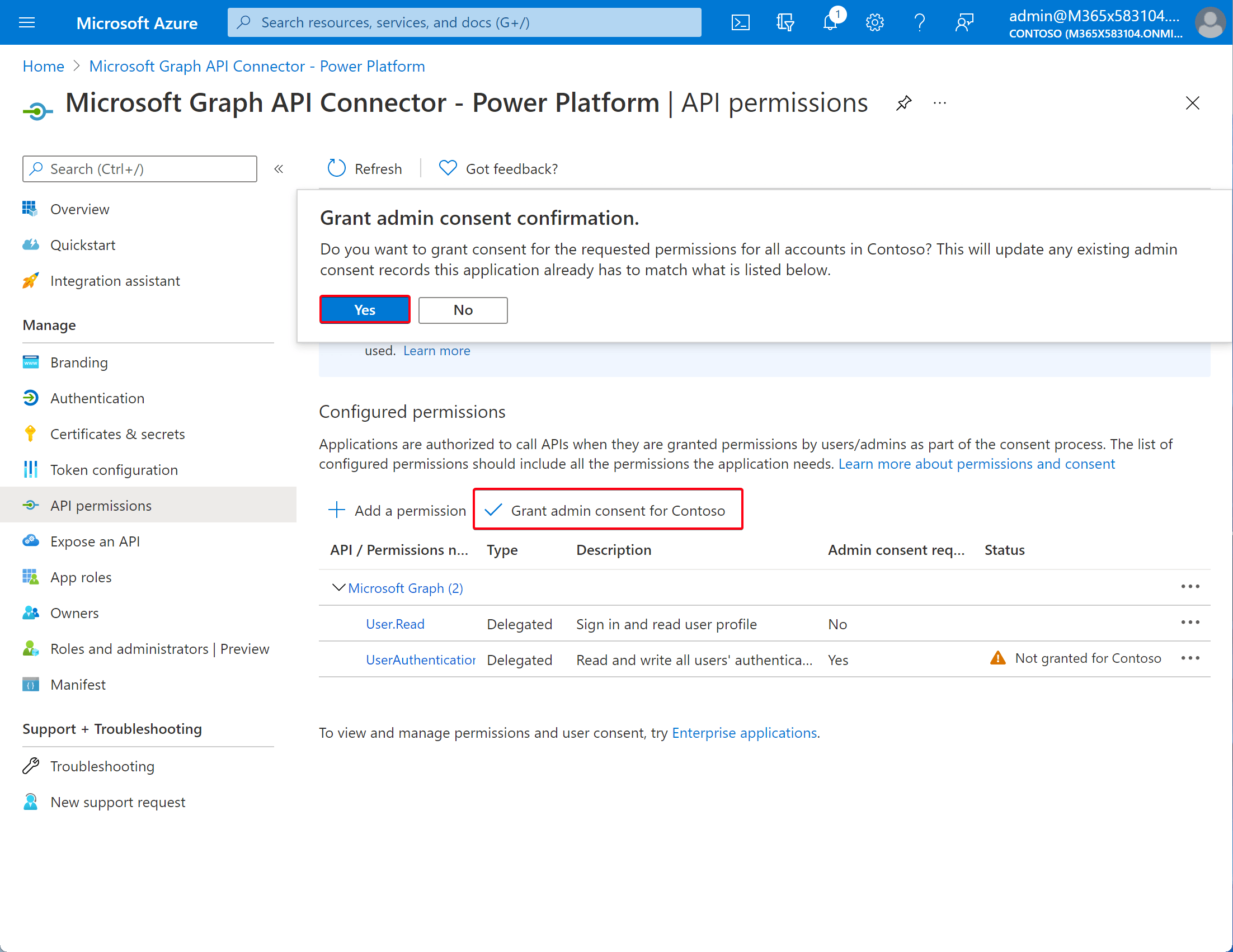Click the global search resources field
The width and height of the screenshot is (1233, 952).
point(464,22)
